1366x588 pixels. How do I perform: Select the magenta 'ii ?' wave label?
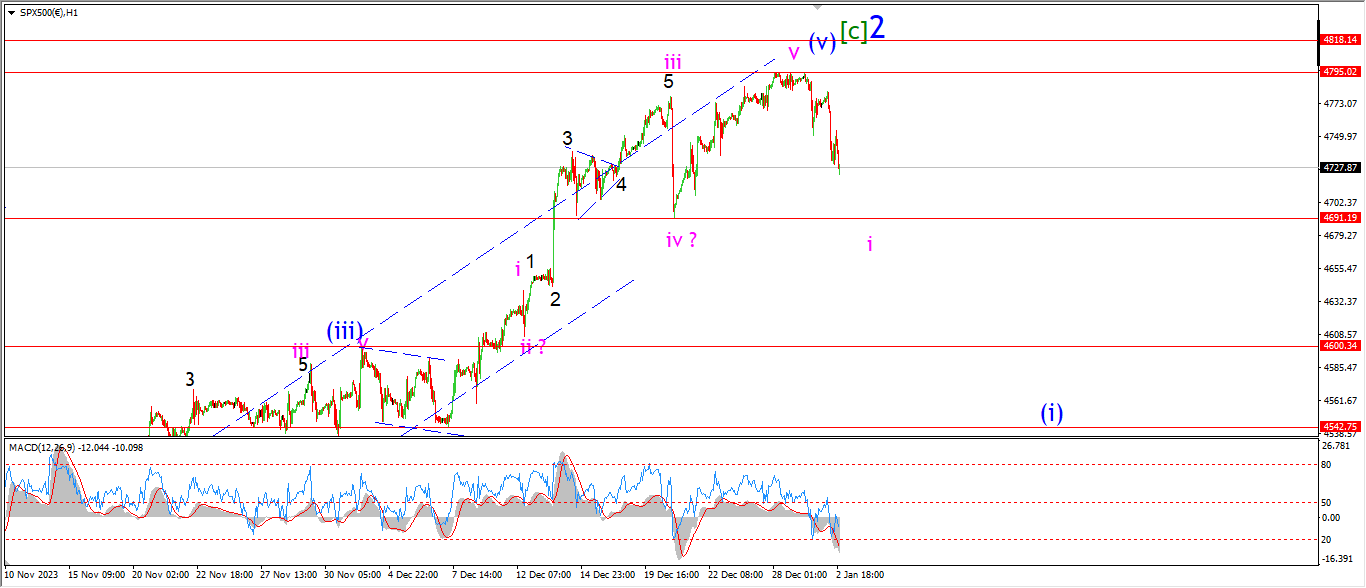point(533,347)
